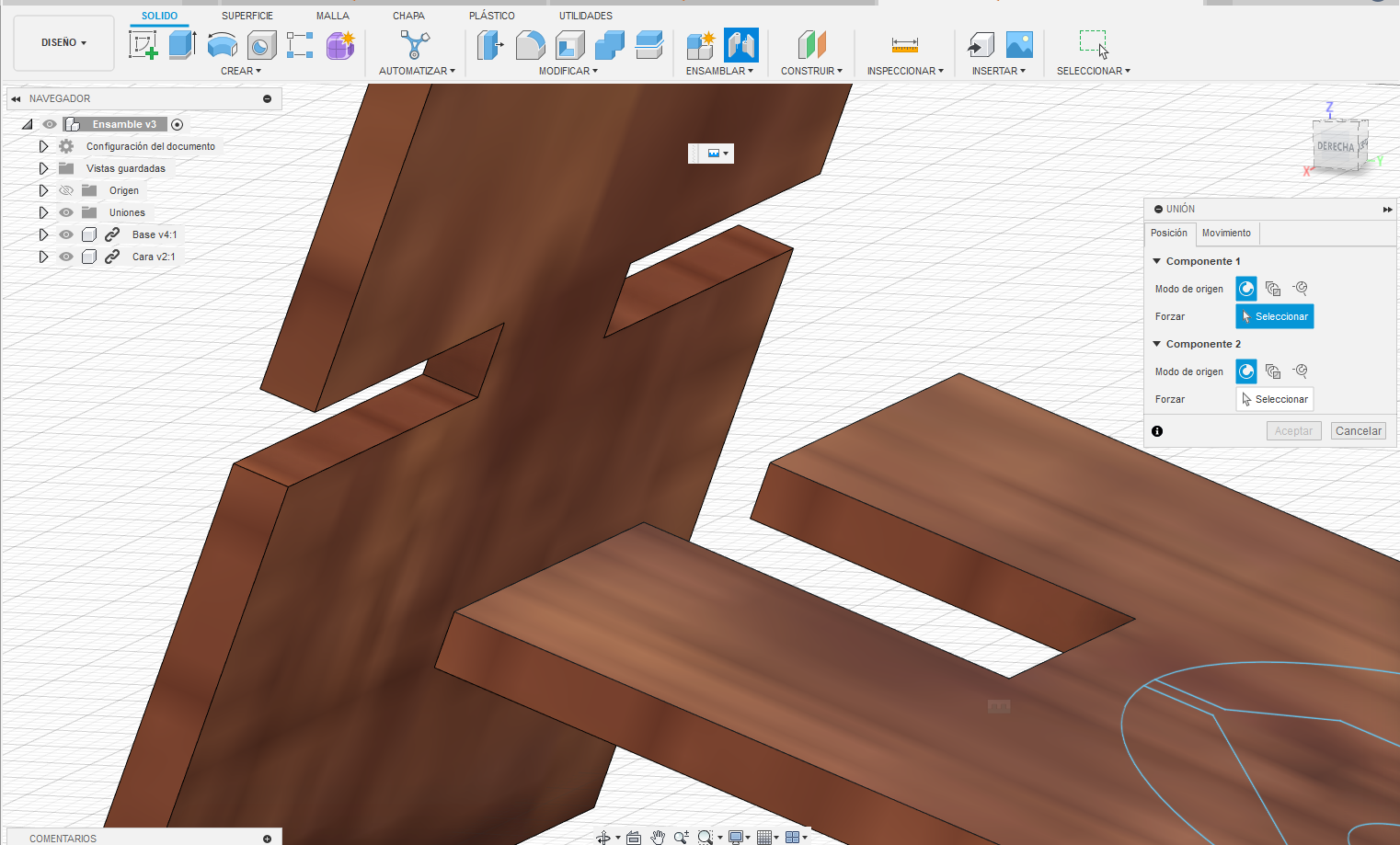
Task: Click the Pan hand icon
Action: click(658, 837)
